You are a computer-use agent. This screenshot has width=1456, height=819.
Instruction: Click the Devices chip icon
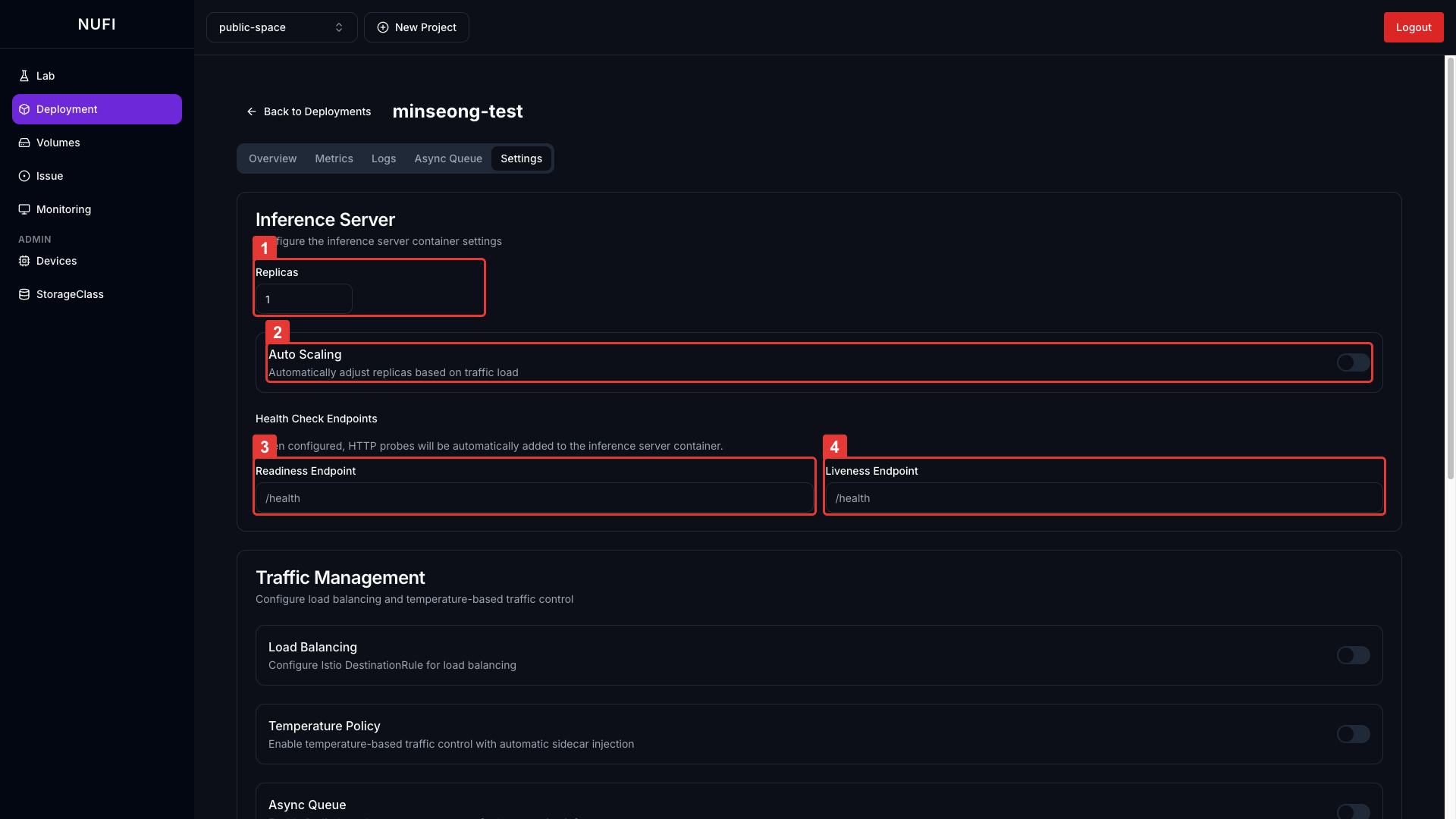click(x=24, y=261)
